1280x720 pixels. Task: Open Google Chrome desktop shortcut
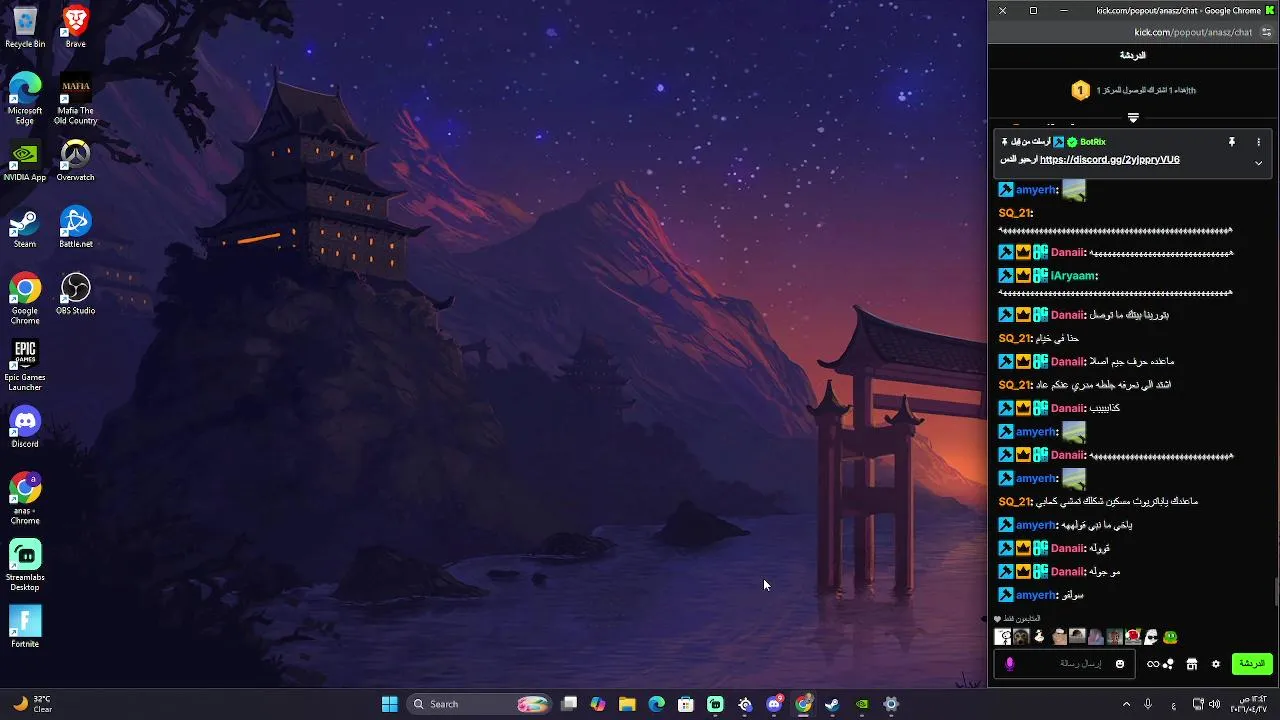tap(25, 298)
